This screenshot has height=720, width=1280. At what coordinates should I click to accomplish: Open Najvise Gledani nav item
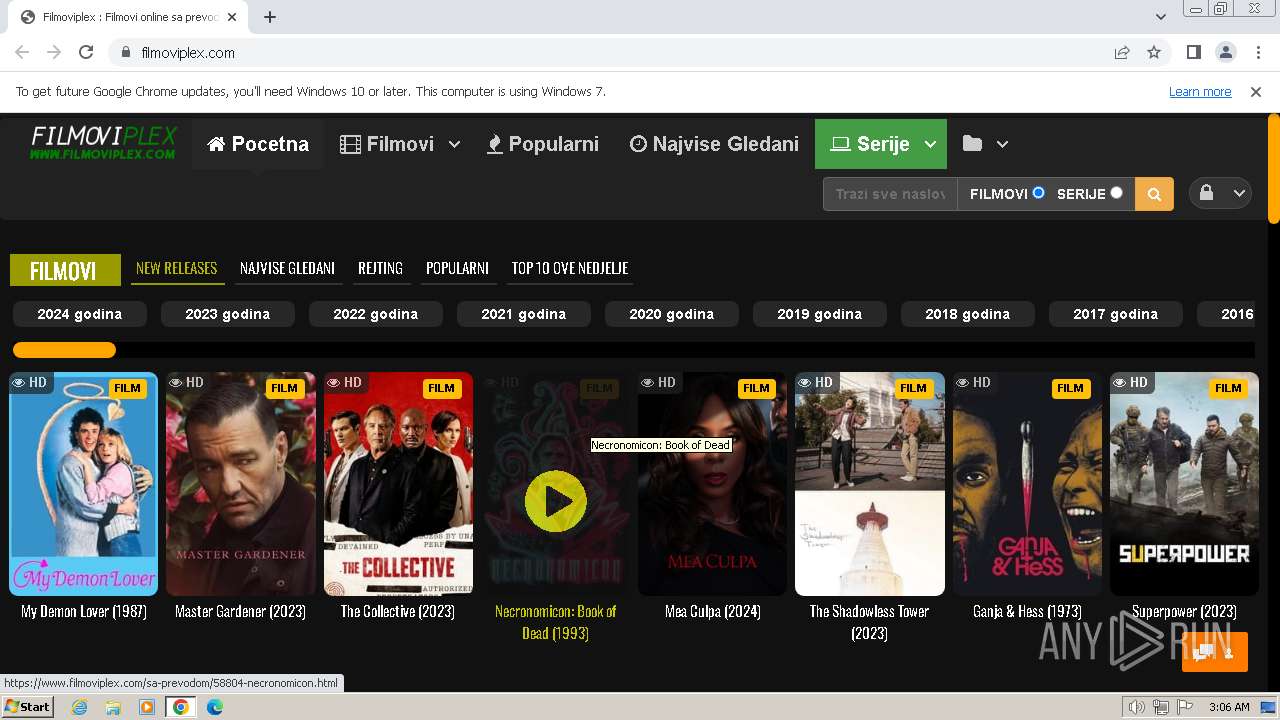714,144
